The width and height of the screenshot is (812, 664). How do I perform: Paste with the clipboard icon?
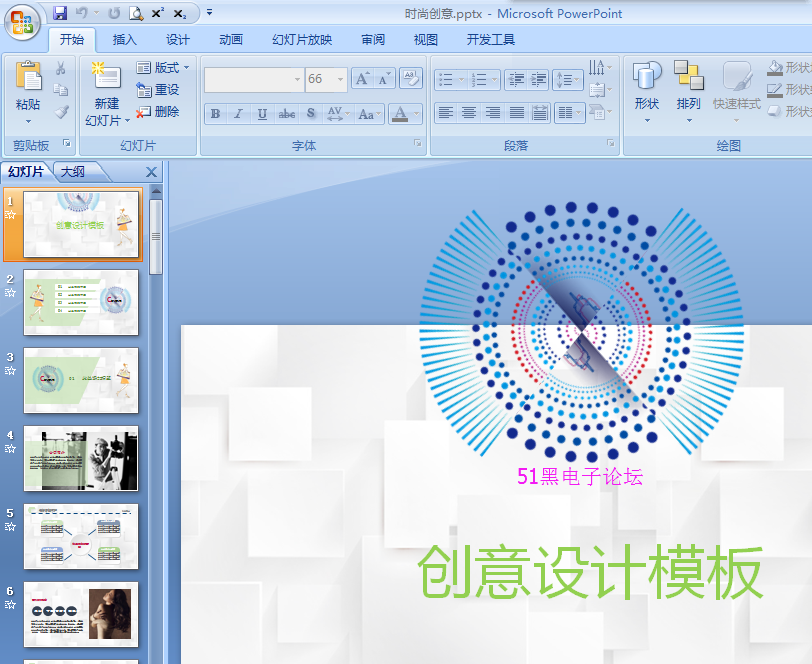[28, 75]
